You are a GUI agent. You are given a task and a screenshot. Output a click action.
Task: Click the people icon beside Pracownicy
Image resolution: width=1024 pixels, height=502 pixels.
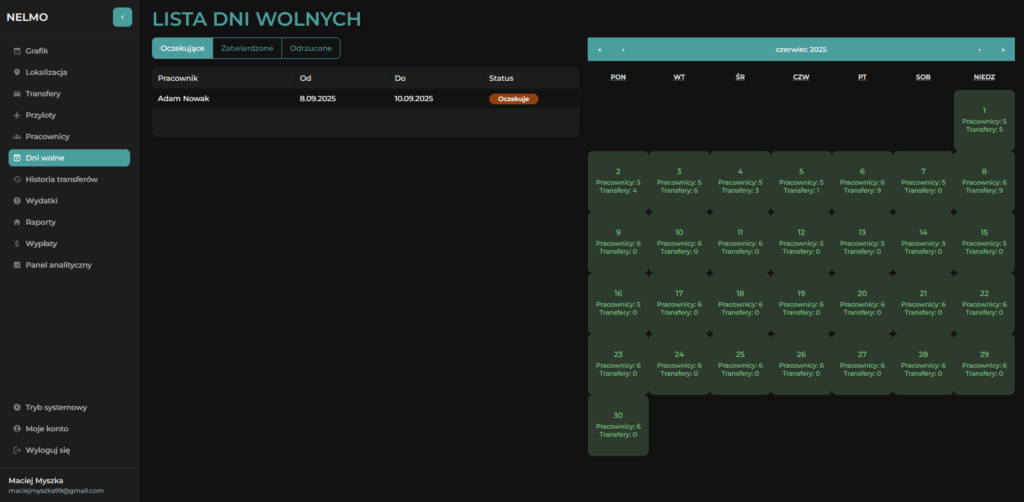pos(17,136)
